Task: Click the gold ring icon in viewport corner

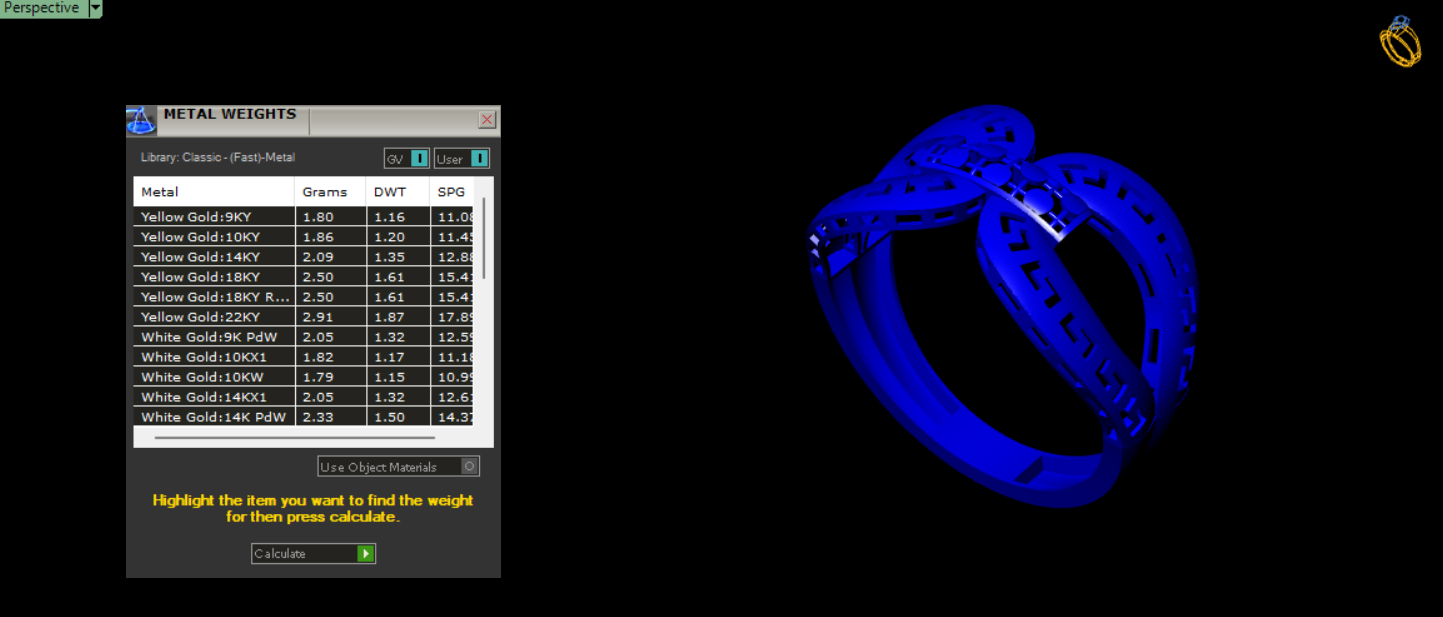Action: click(x=1400, y=42)
